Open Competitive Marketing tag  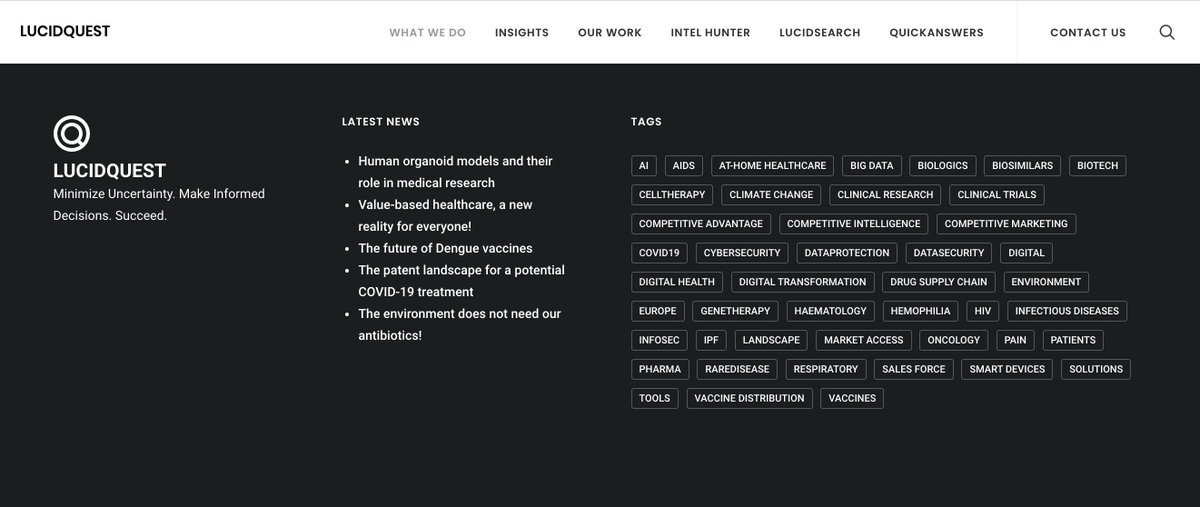(x=1006, y=223)
